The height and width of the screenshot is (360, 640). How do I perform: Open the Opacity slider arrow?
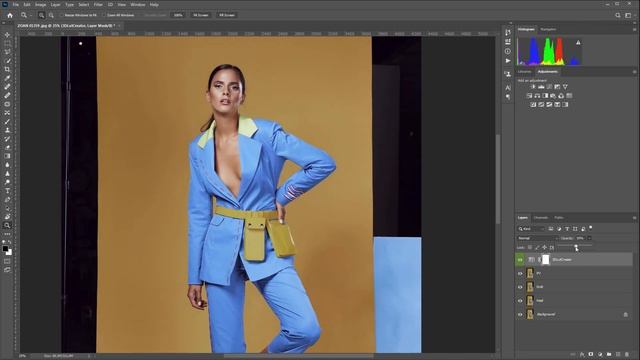[x=589, y=238]
